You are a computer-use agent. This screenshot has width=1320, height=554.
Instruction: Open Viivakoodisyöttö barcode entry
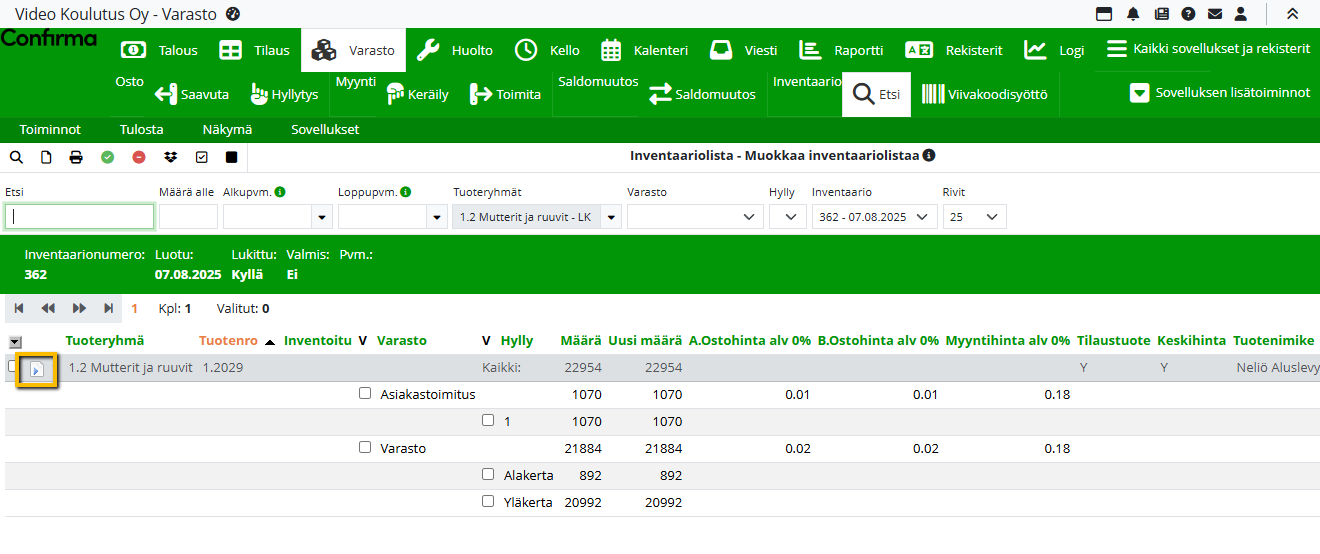tap(984, 95)
